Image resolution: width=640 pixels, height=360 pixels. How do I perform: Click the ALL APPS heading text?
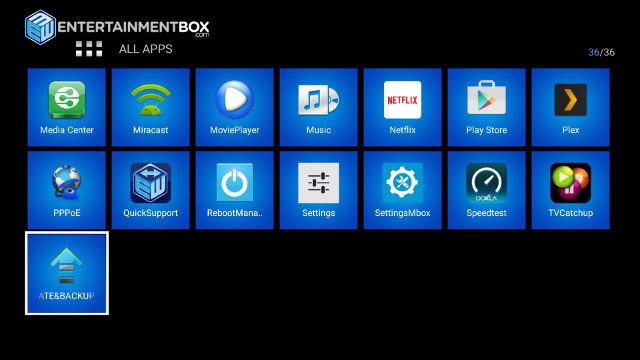click(x=146, y=49)
